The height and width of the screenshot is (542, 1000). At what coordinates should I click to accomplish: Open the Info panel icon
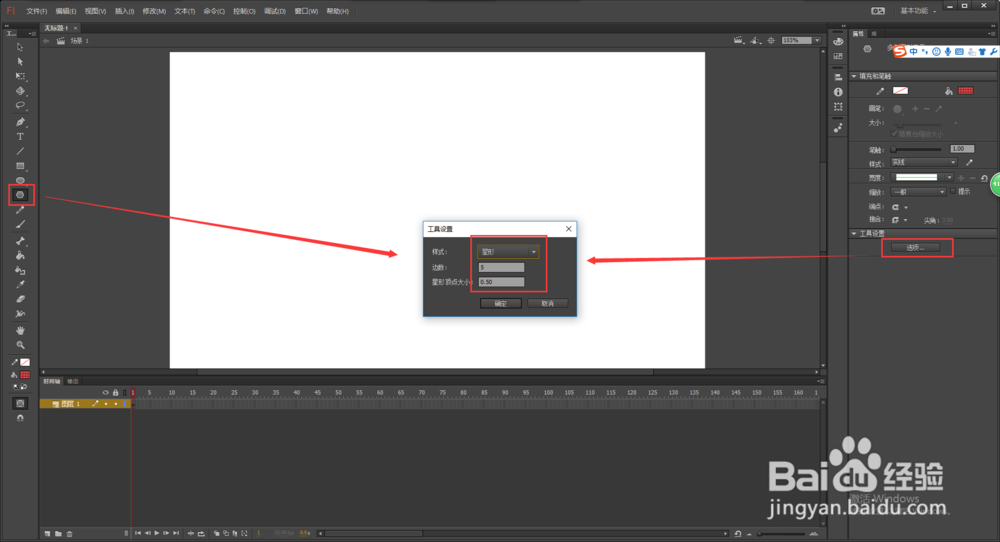pos(838,92)
